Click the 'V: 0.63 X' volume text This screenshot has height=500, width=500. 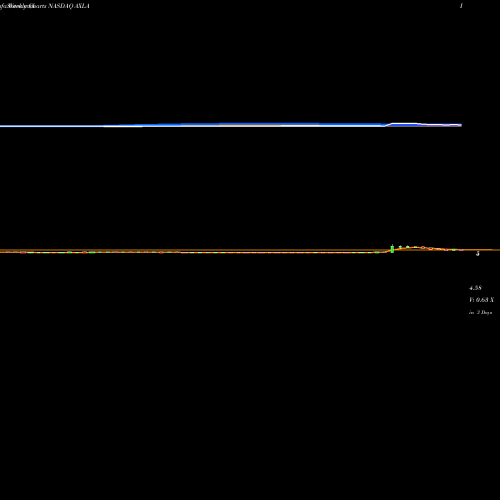tap(481, 300)
